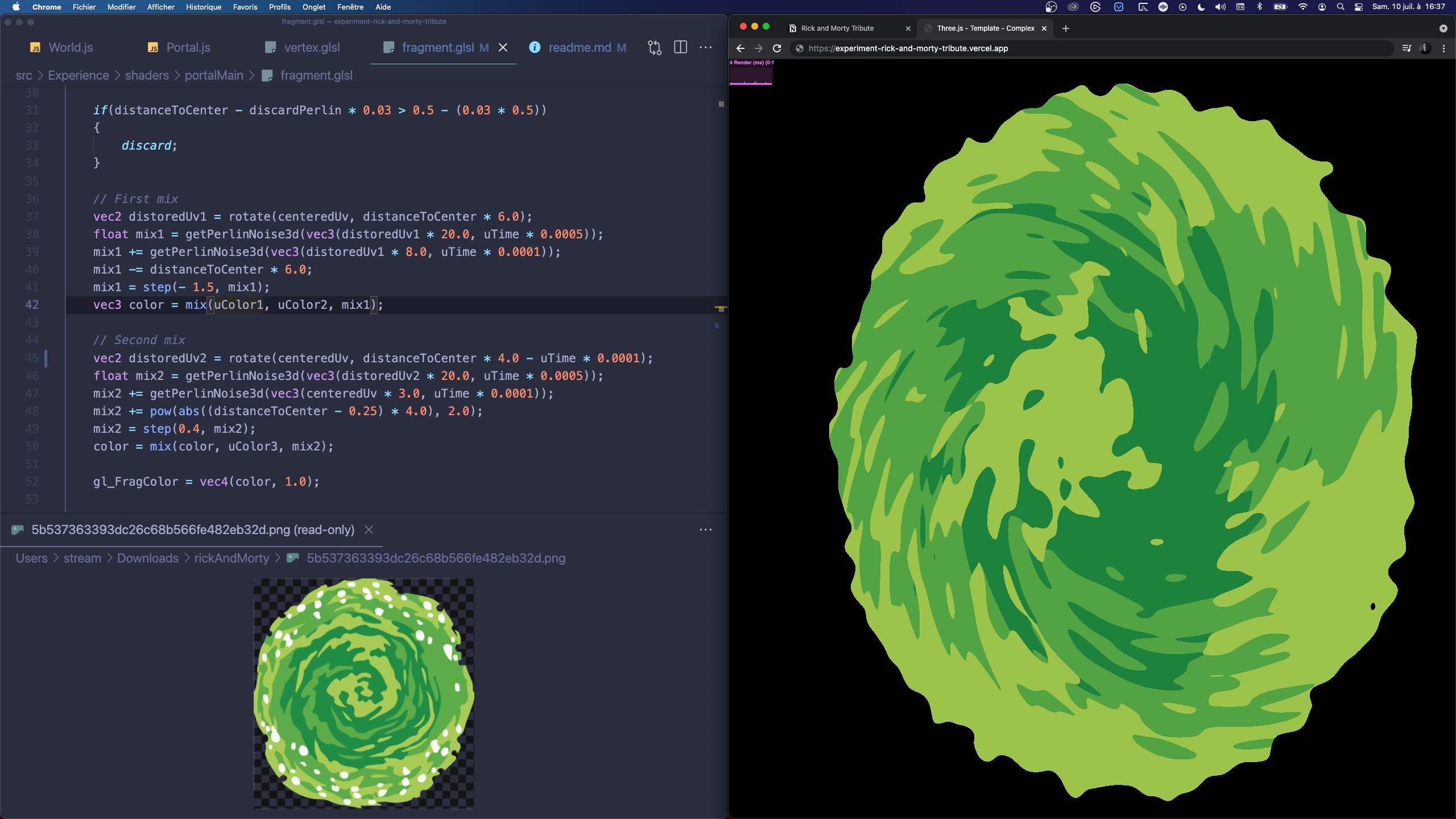Open the Chrome application menu
The height and width of the screenshot is (819, 1456).
coord(47,7)
